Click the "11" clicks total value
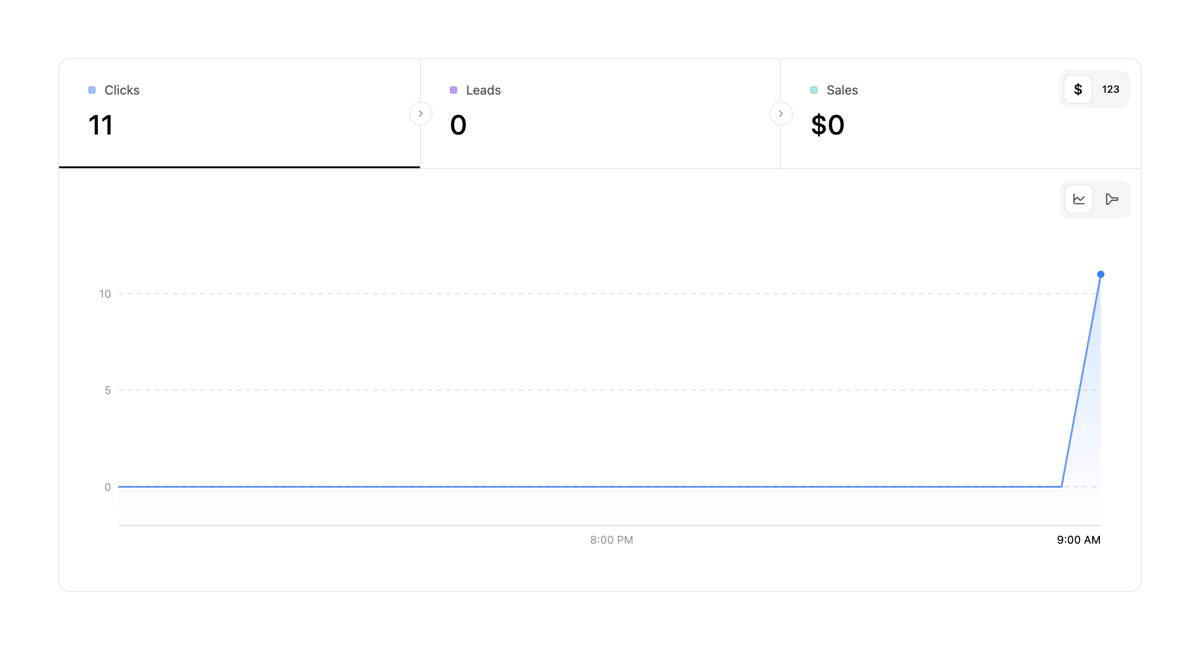1200x650 pixels. pyautogui.click(x=102, y=125)
